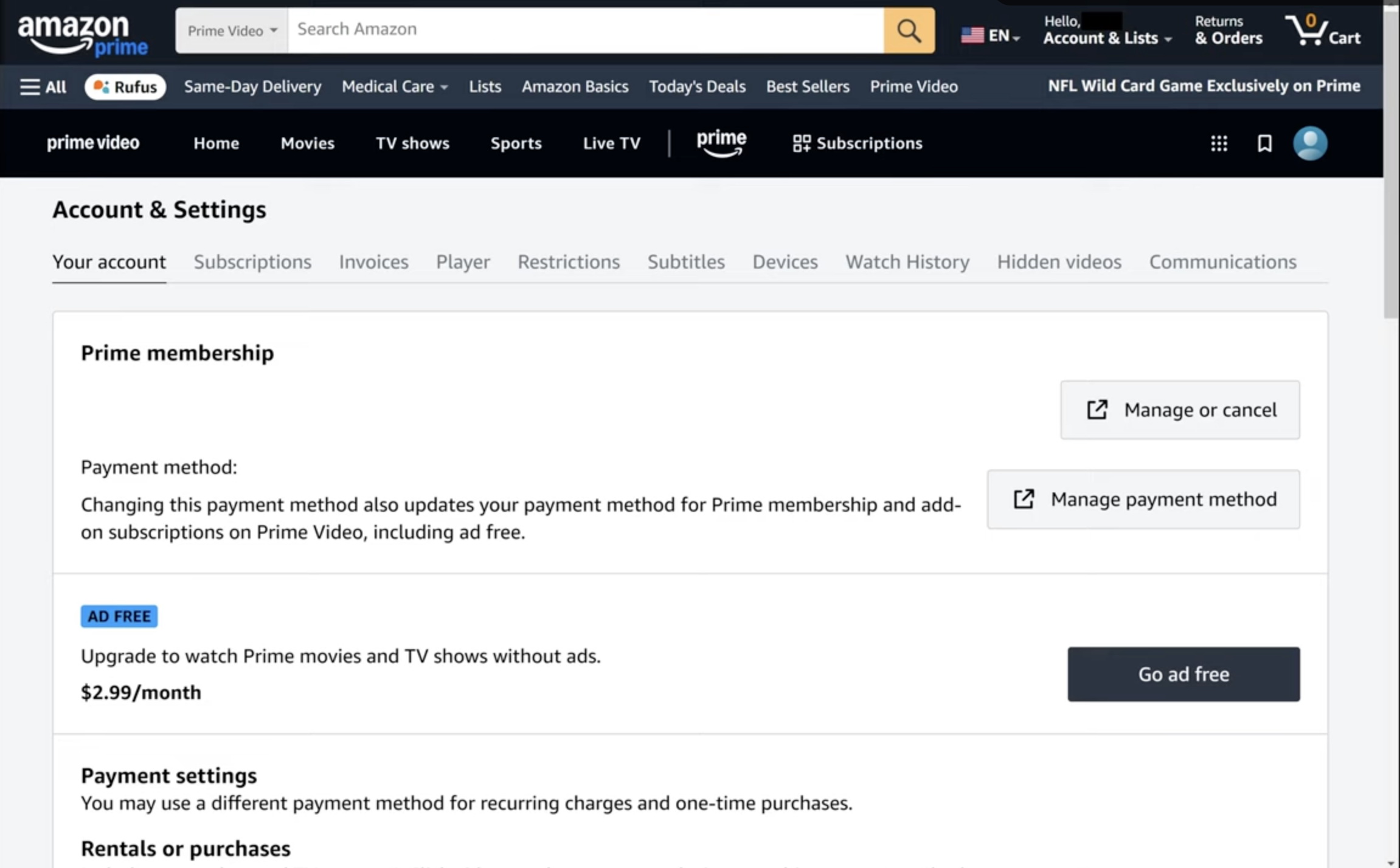
Task: Click the Amazon Prime logo
Action: tap(83, 34)
